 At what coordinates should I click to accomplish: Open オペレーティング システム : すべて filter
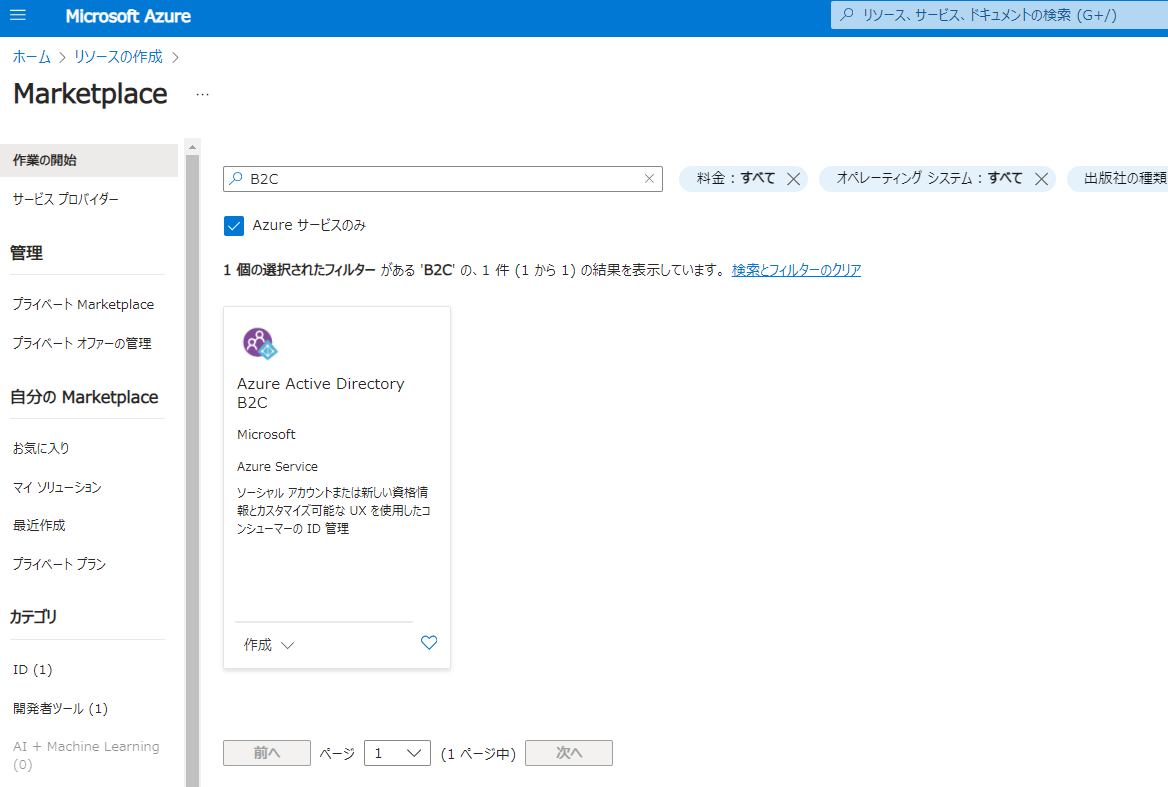[929, 178]
